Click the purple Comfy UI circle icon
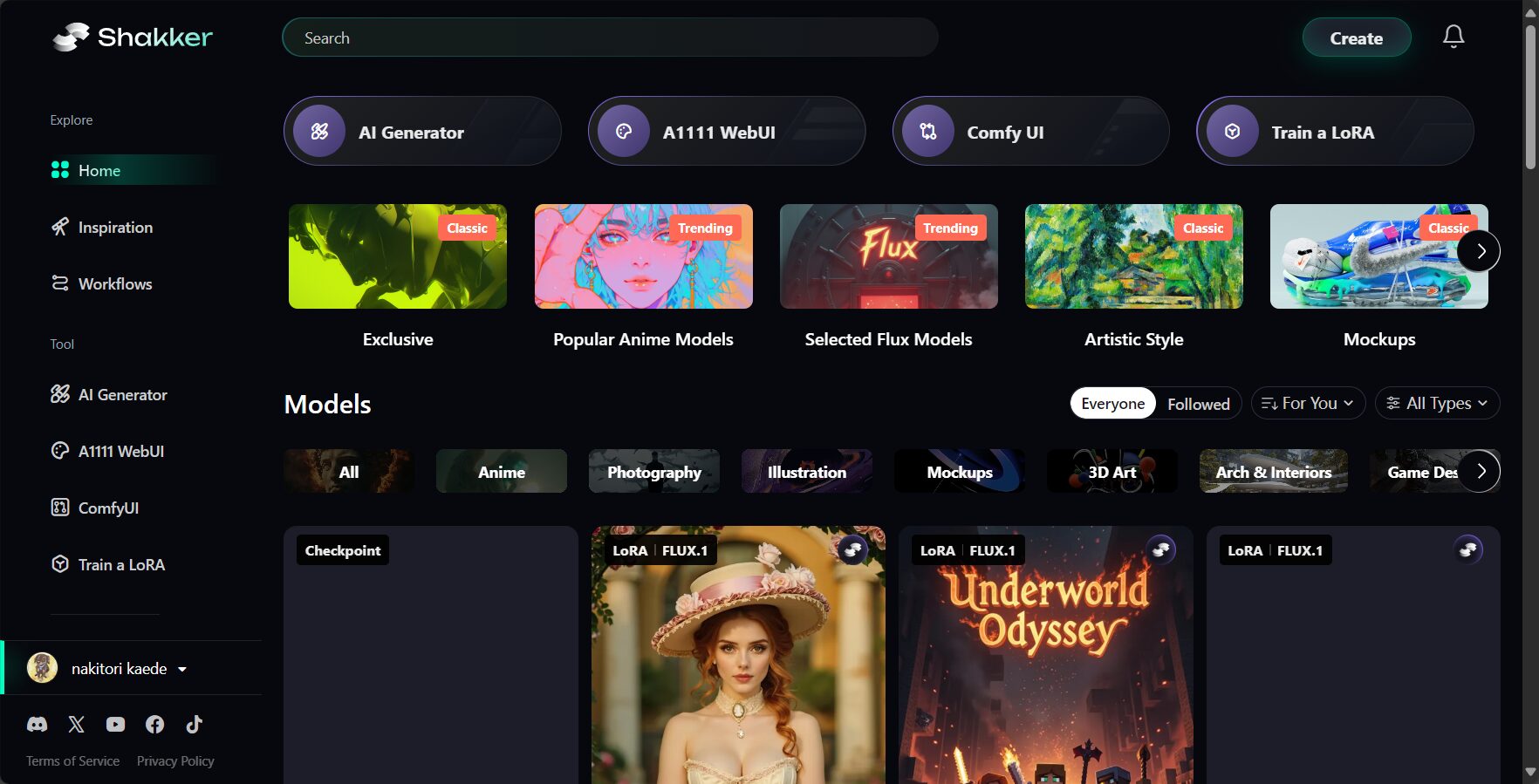 coord(927,132)
